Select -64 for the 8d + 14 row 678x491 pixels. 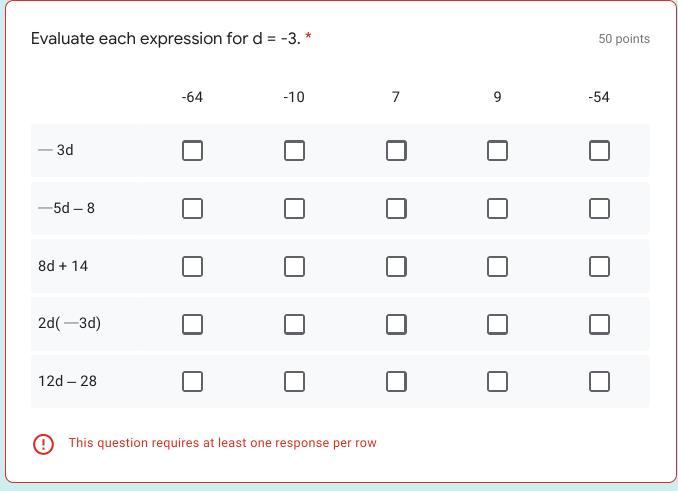coord(193,266)
